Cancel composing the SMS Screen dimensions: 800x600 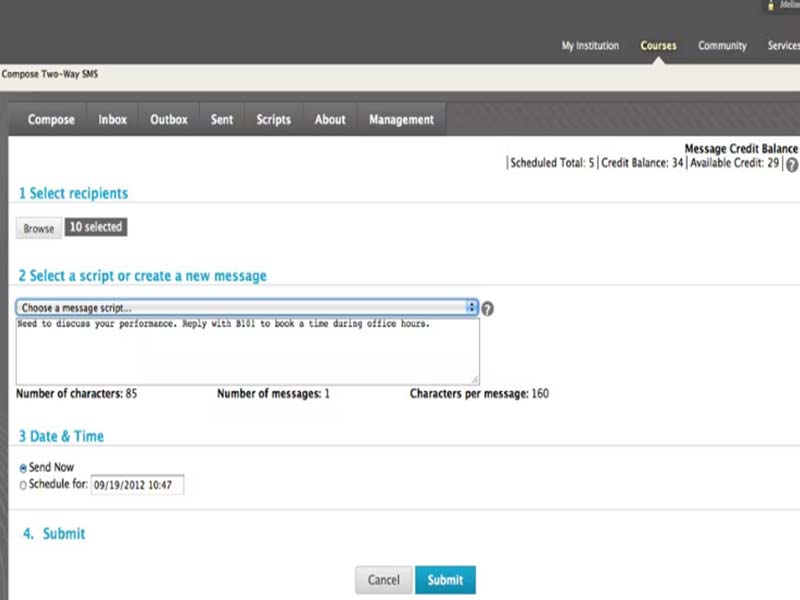tap(384, 580)
